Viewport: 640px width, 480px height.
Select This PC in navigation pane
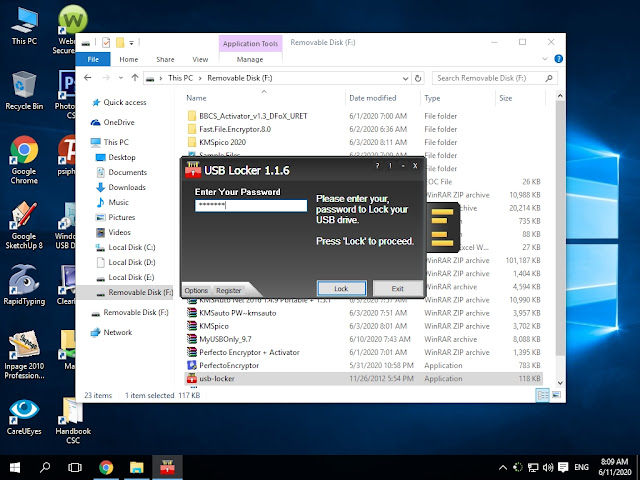pos(116,142)
